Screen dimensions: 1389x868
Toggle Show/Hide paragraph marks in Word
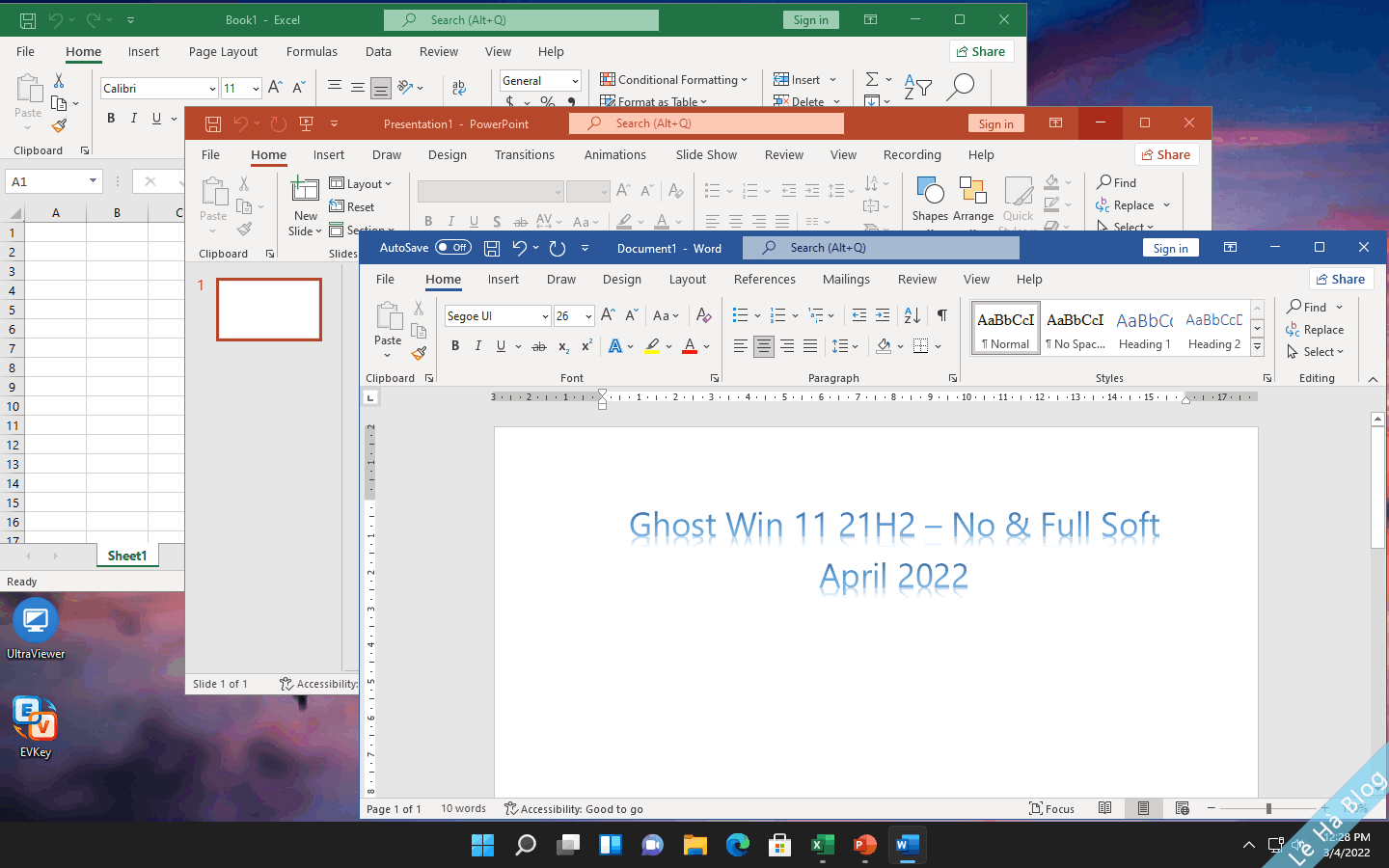point(942,315)
